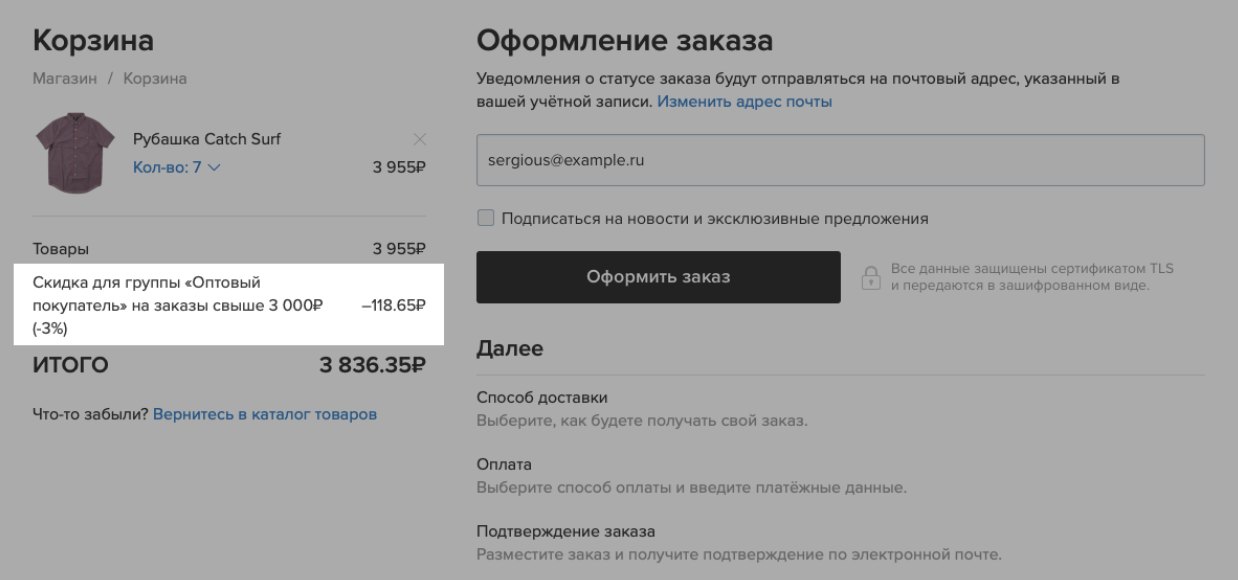Click the ИТОГО total amount 3 836.35₽
The width and height of the screenshot is (1238, 580).
coord(373,365)
